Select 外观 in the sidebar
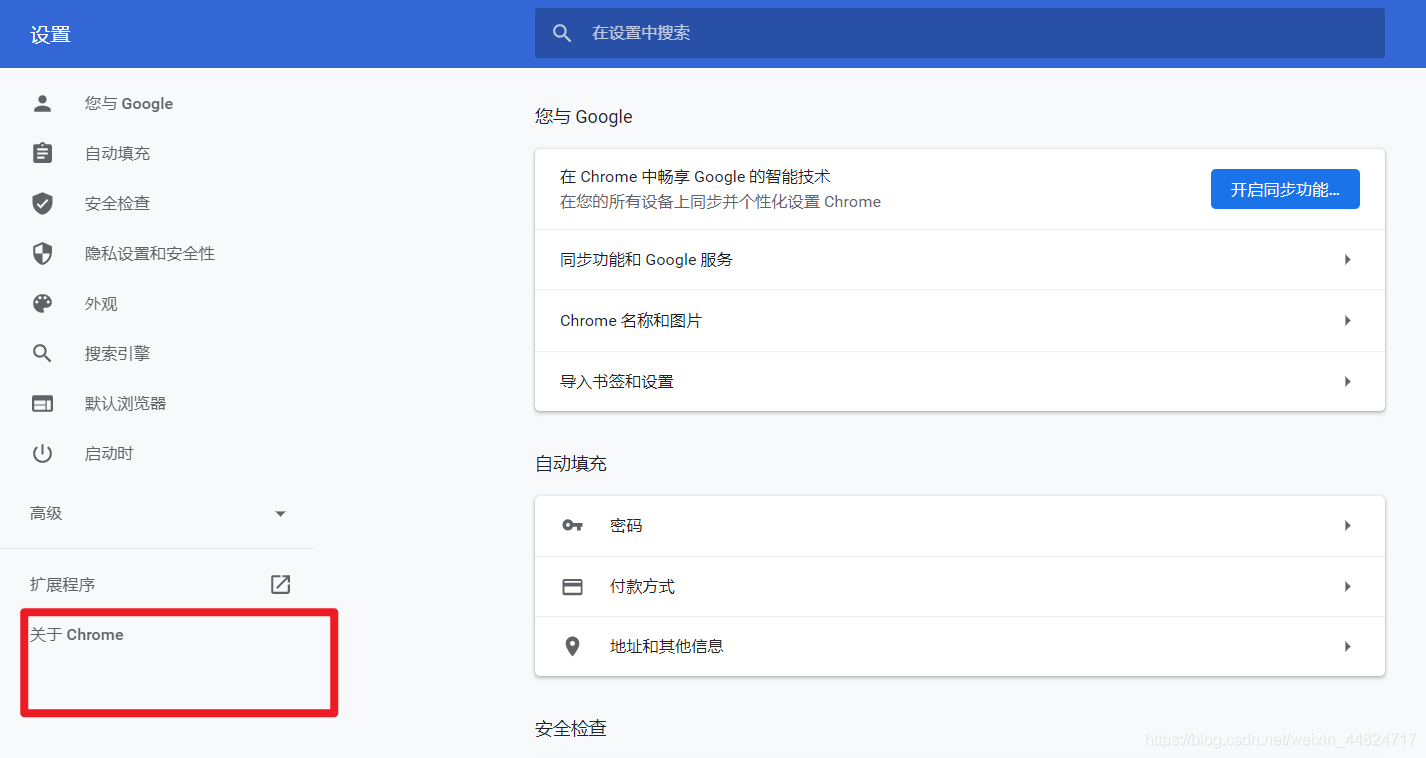Viewport: 1426px width, 758px height. click(x=101, y=303)
